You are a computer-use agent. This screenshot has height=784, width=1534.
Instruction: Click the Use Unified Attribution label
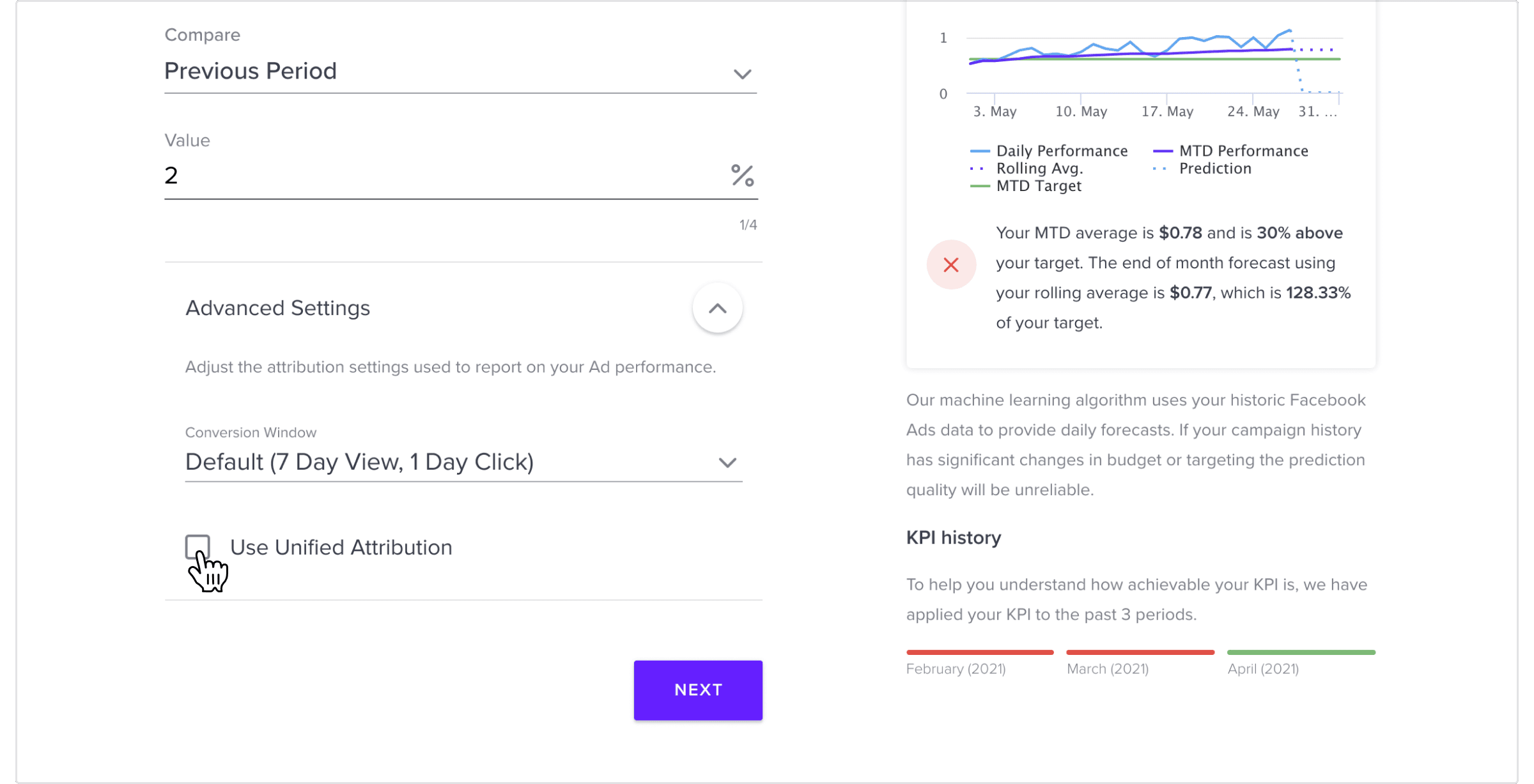pos(341,548)
